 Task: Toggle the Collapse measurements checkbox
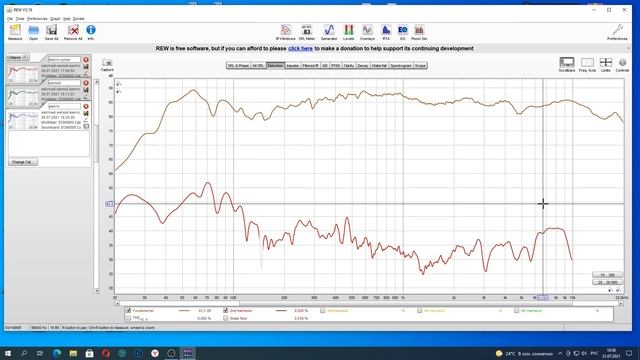(x=25, y=58)
